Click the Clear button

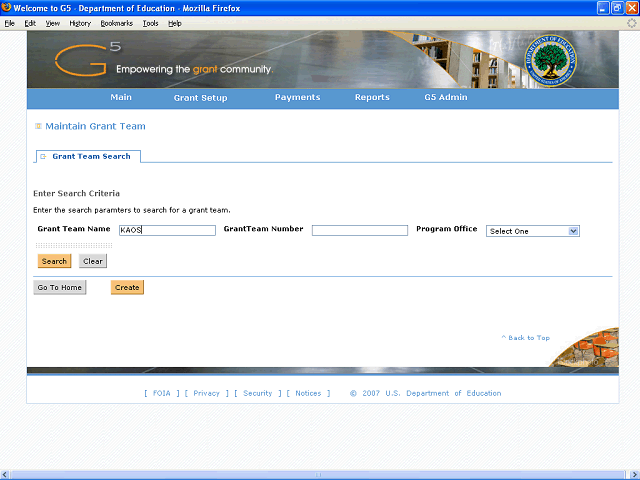(93, 261)
